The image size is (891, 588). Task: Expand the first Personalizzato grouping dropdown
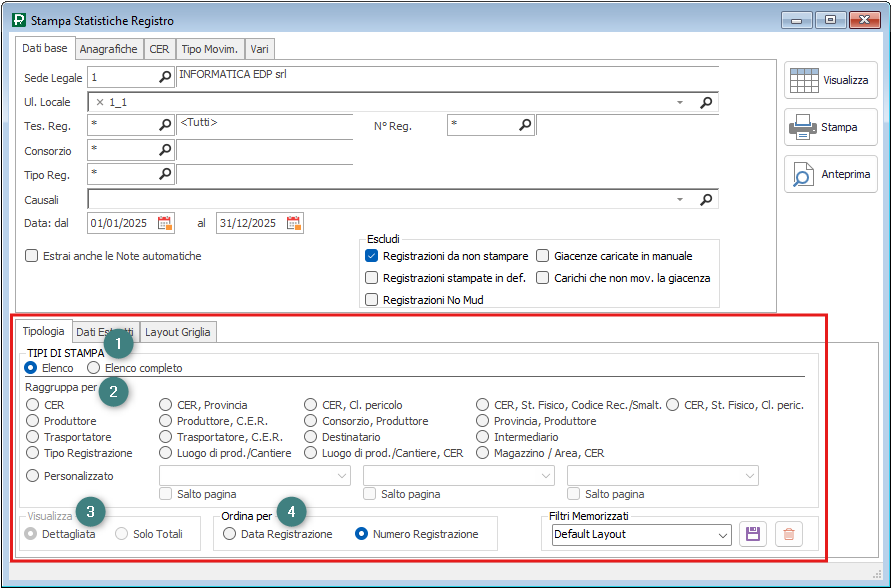(x=340, y=477)
